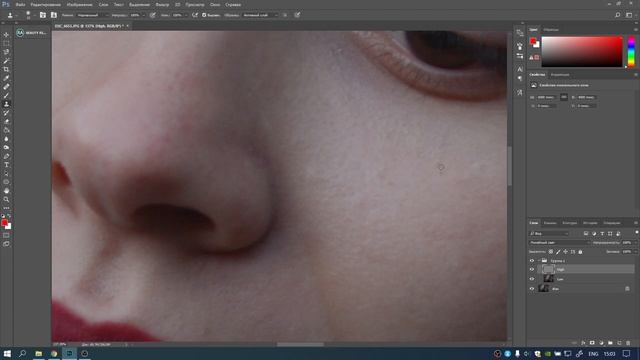Switch to the Коррекция tab

point(560,75)
